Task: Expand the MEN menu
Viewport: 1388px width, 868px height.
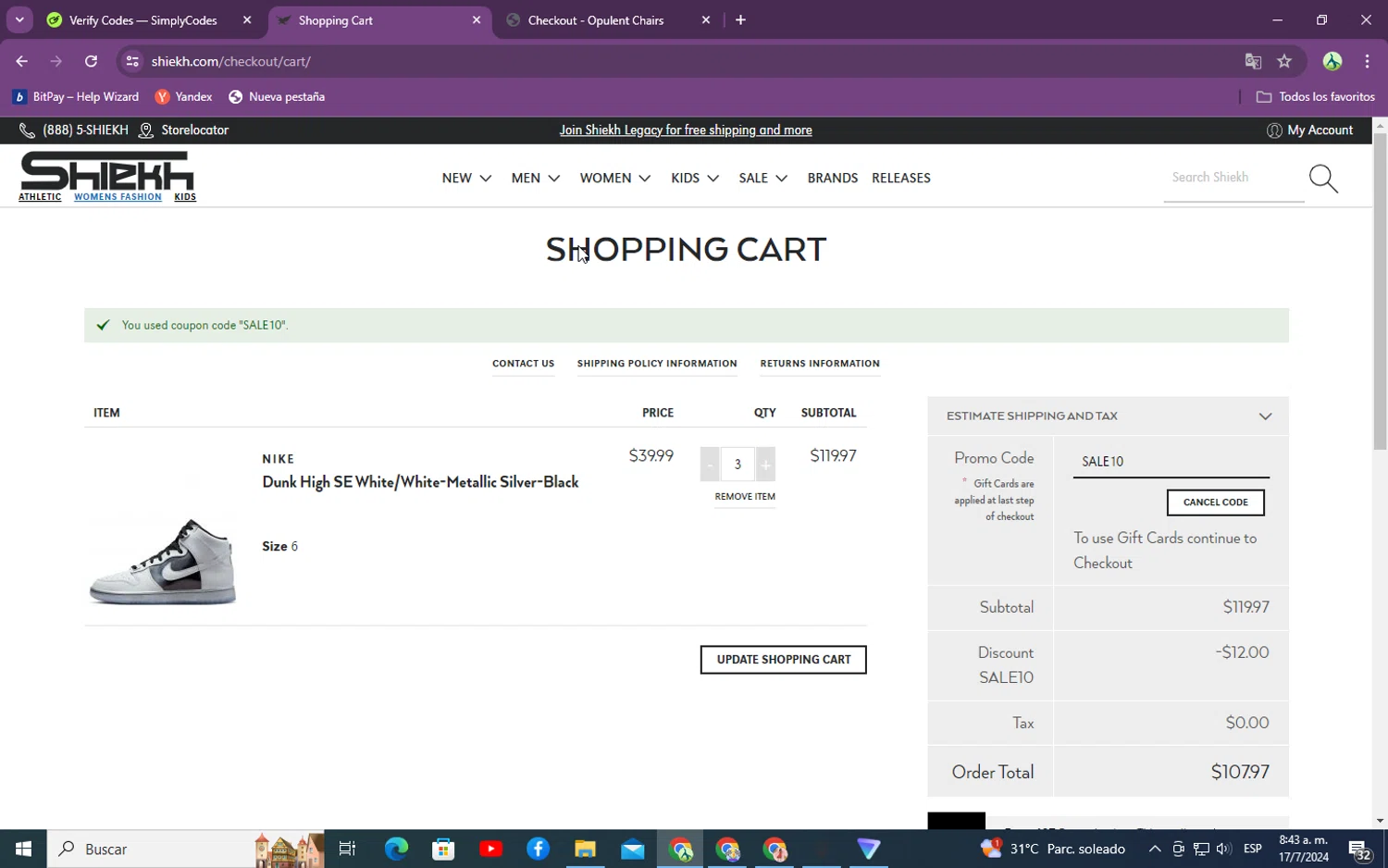Action: (536, 178)
